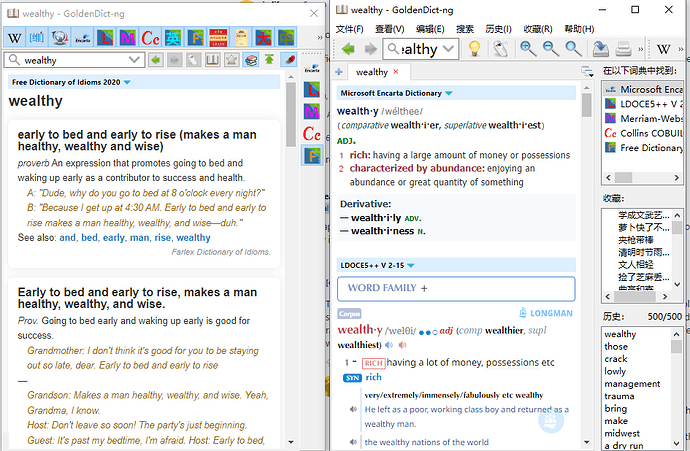Select the olive 中 dictionary icon
This screenshot has width=690, height=451.
(x=286, y=38)
